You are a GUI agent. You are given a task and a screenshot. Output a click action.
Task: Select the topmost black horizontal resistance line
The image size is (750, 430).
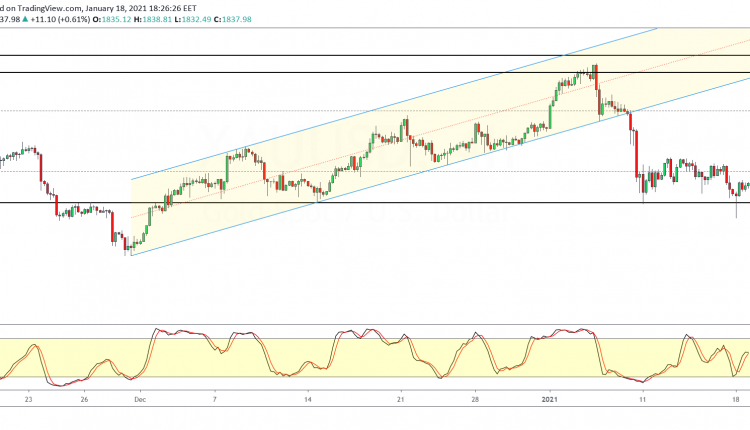coord(300,55)
